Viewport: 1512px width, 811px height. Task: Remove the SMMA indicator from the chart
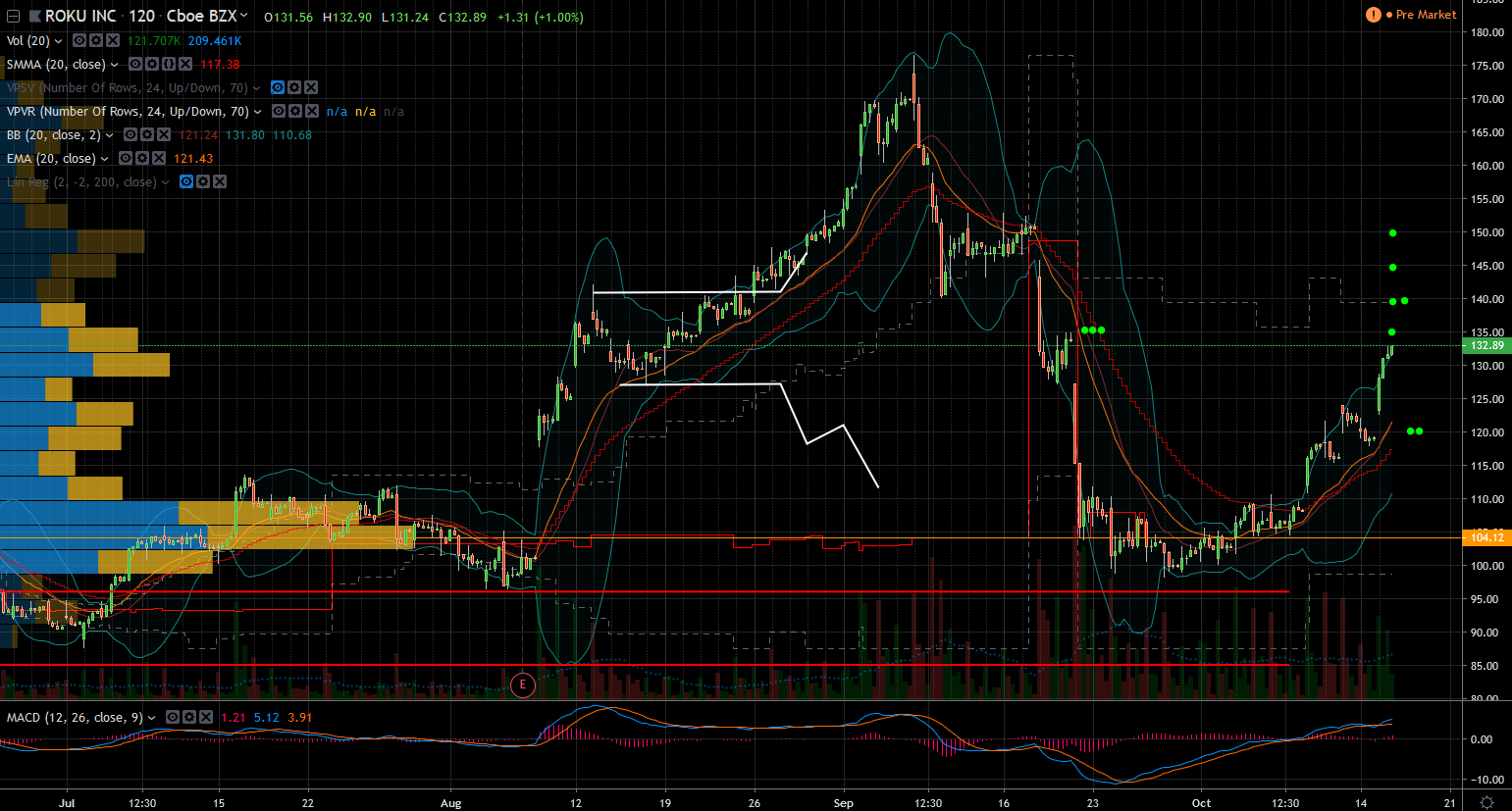coord(184,65)
